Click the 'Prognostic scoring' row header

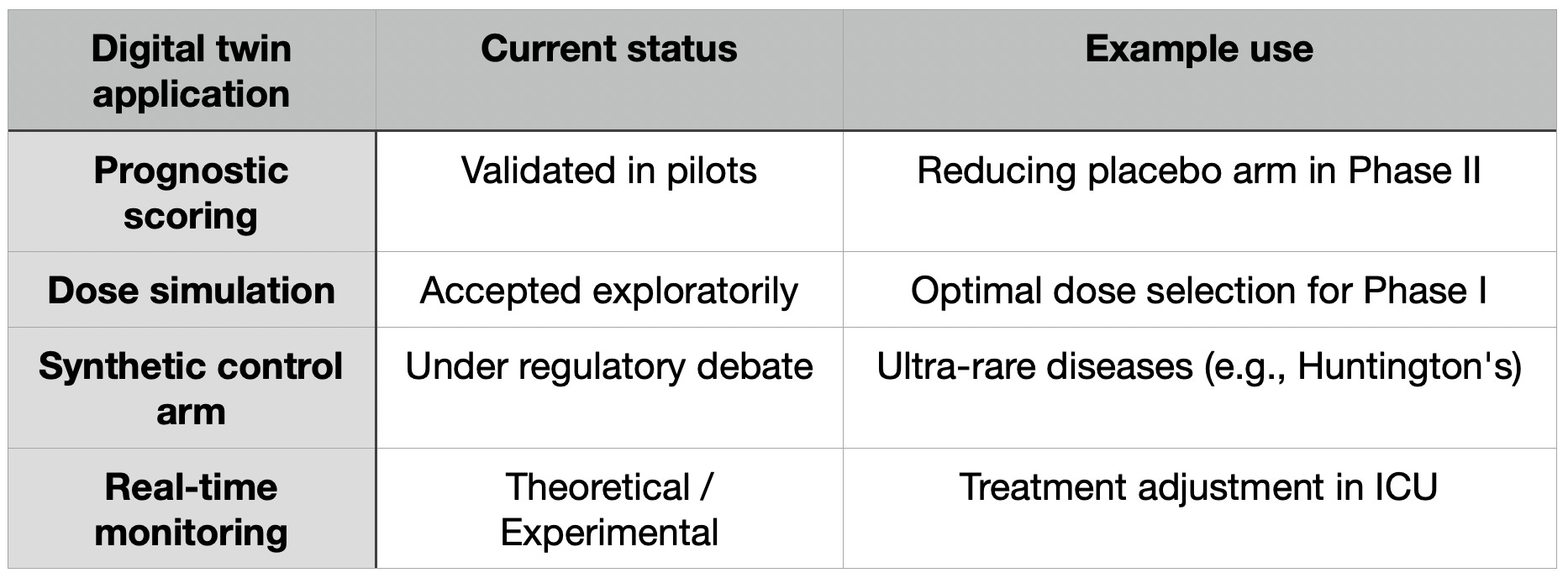192,192
